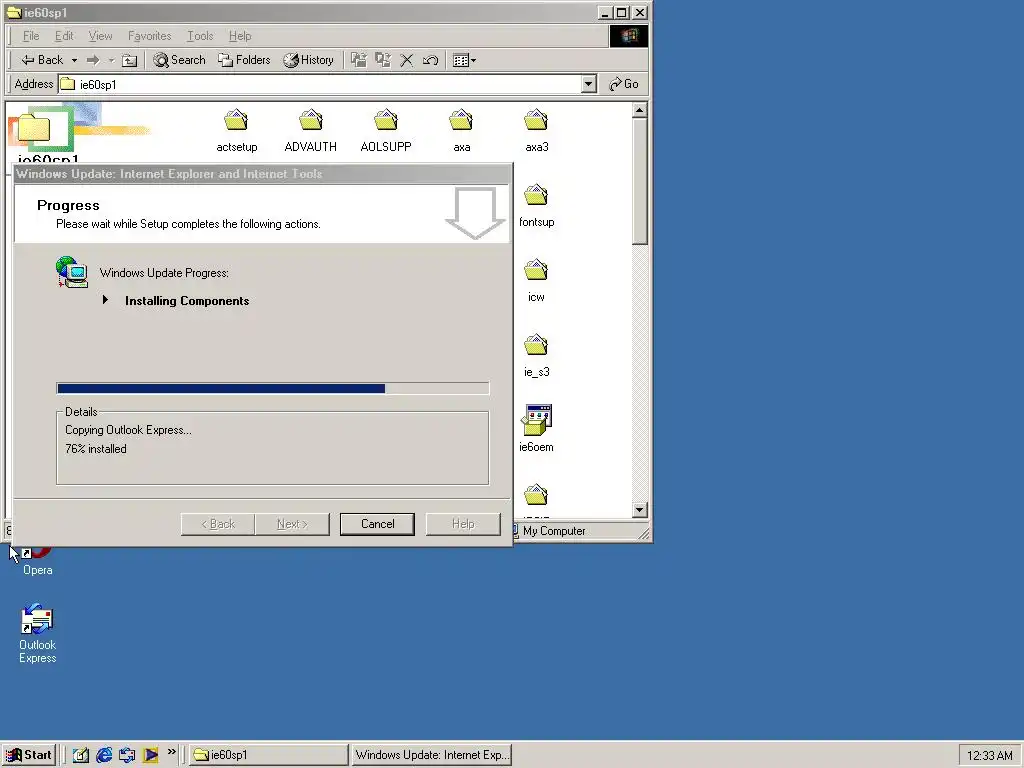Click the Forward arrow in Explorer toolbar
The image size is (1024, 768).
93,60
